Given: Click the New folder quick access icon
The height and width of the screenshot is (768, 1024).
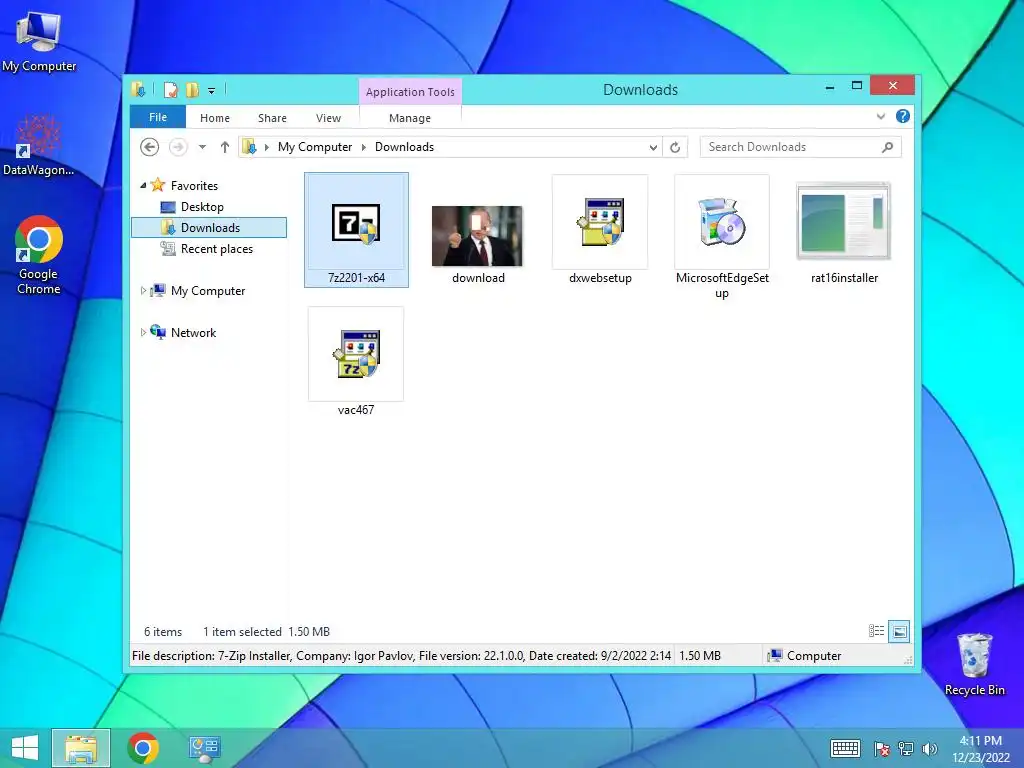Looking at the screenshot, I should click(x=192, y=90).
